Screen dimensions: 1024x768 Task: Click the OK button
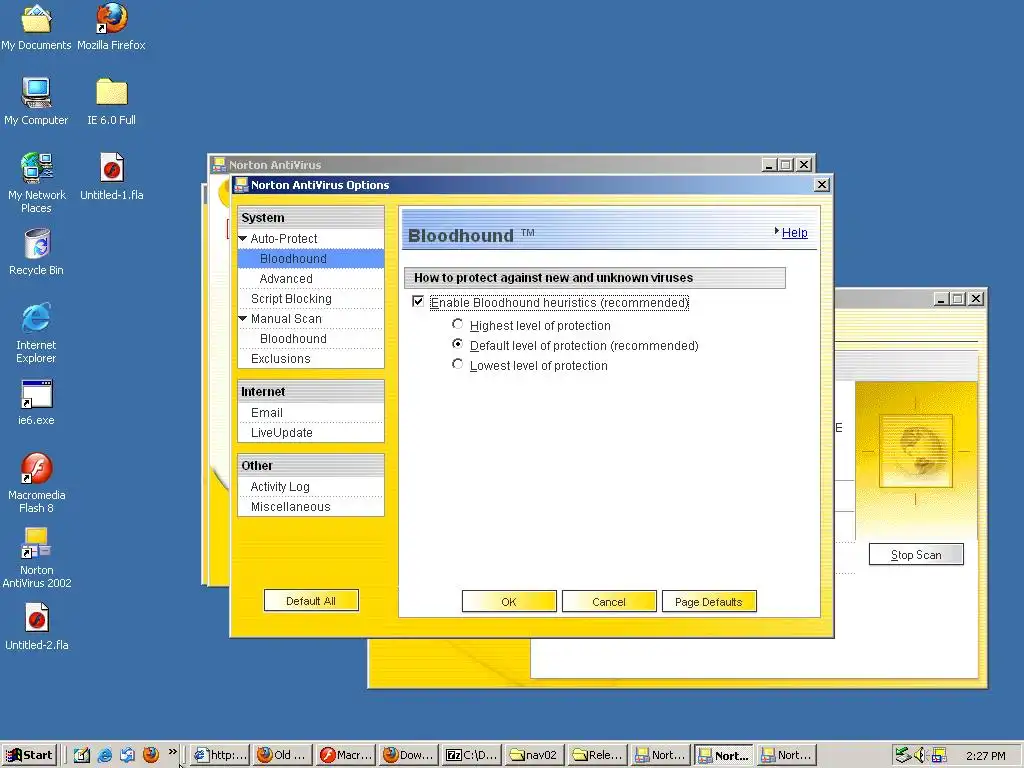pyautogui.click(x=509, y=601)
